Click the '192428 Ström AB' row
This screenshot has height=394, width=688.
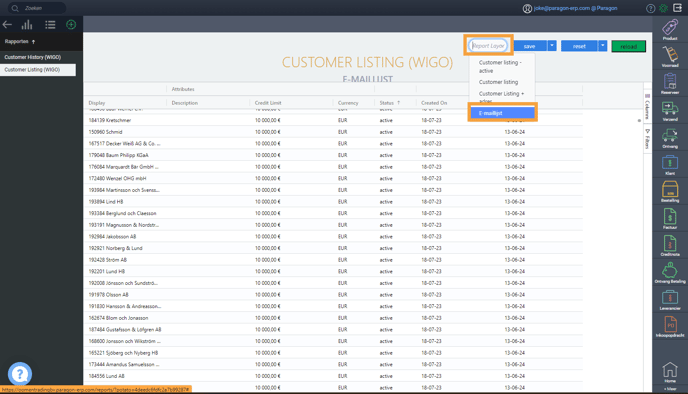(x=333, y=260)
